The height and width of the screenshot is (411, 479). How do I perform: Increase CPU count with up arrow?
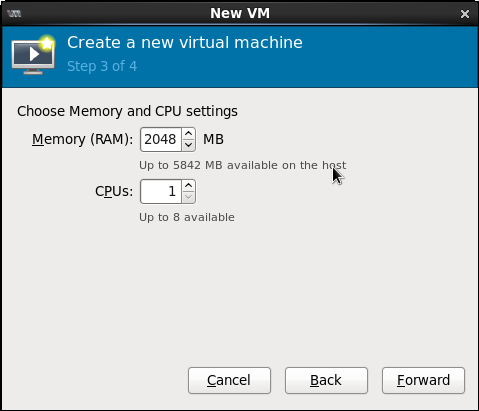tap(189, 186)
